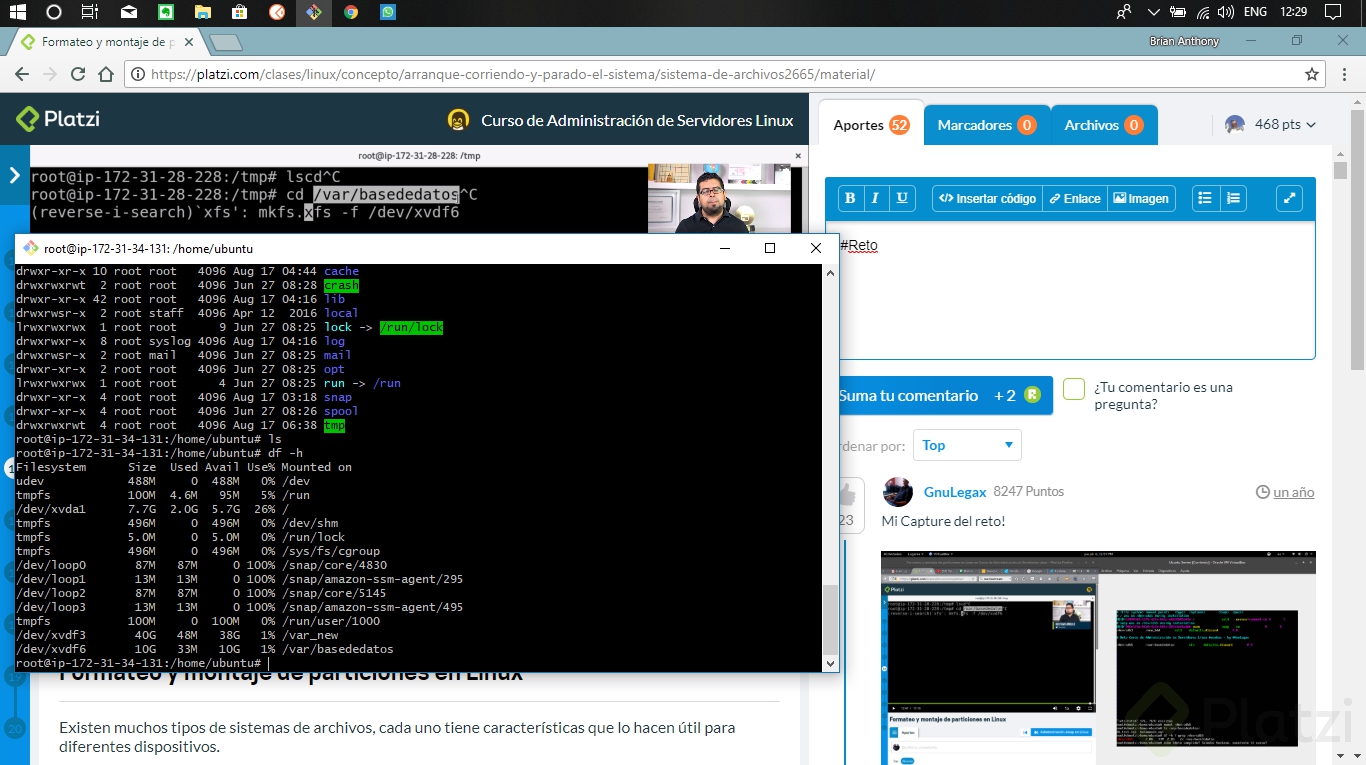Open Windows action center notifications
Viewport: 1366px width, 765px height.
click(x=1332, y=12)
